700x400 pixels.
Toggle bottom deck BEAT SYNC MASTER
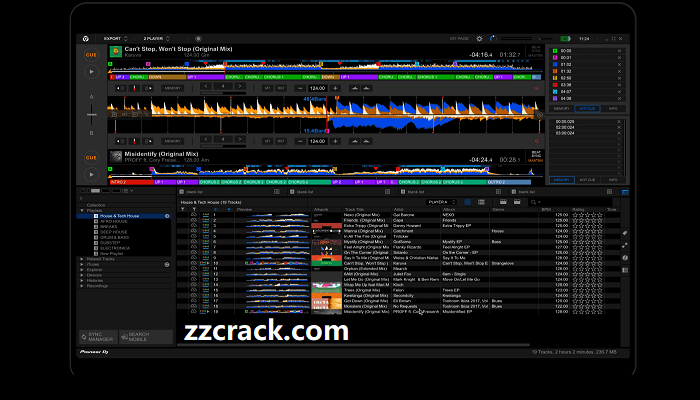point(536,156)
